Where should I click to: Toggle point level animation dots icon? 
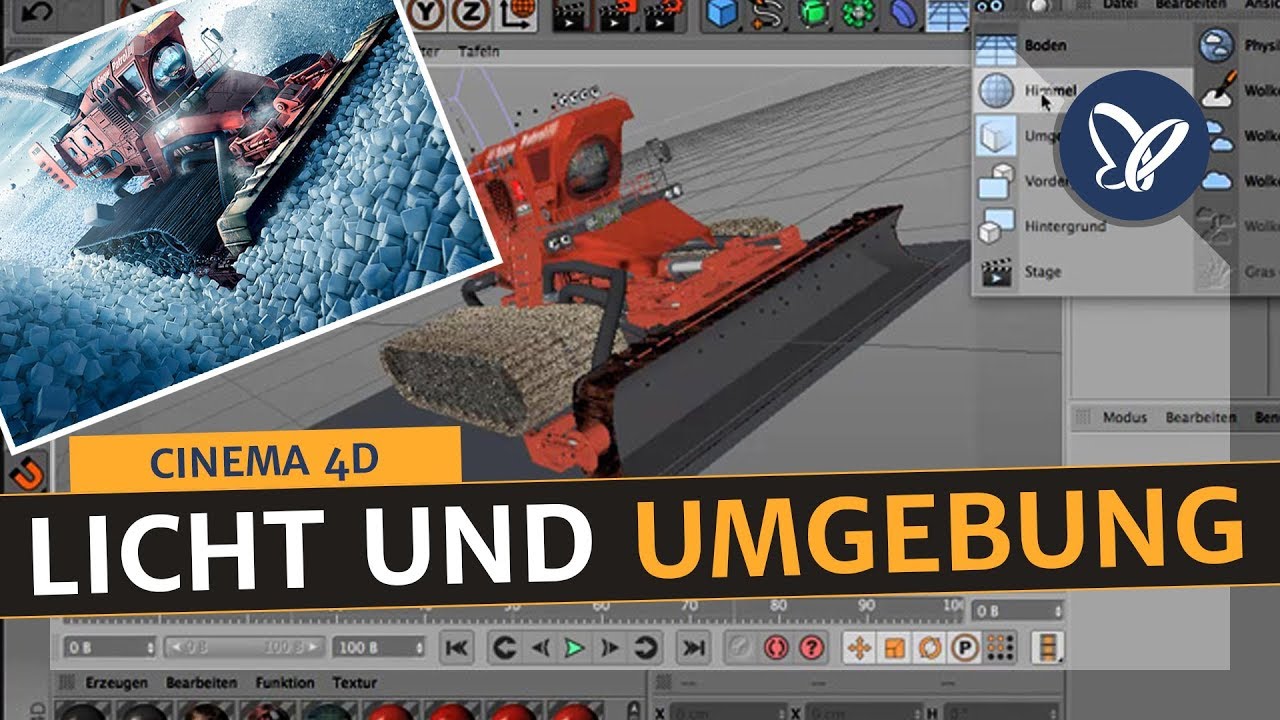click(x=997, y=648)
